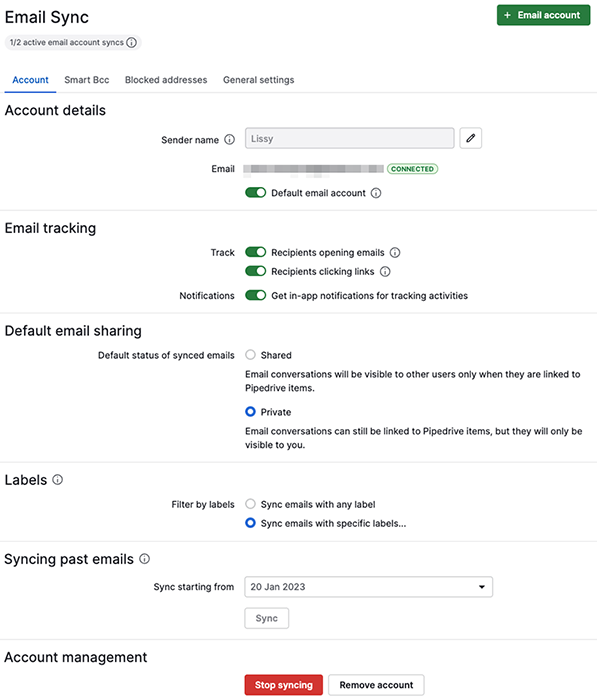Disable tracking of recipients opening emails

tap(255, 252)
